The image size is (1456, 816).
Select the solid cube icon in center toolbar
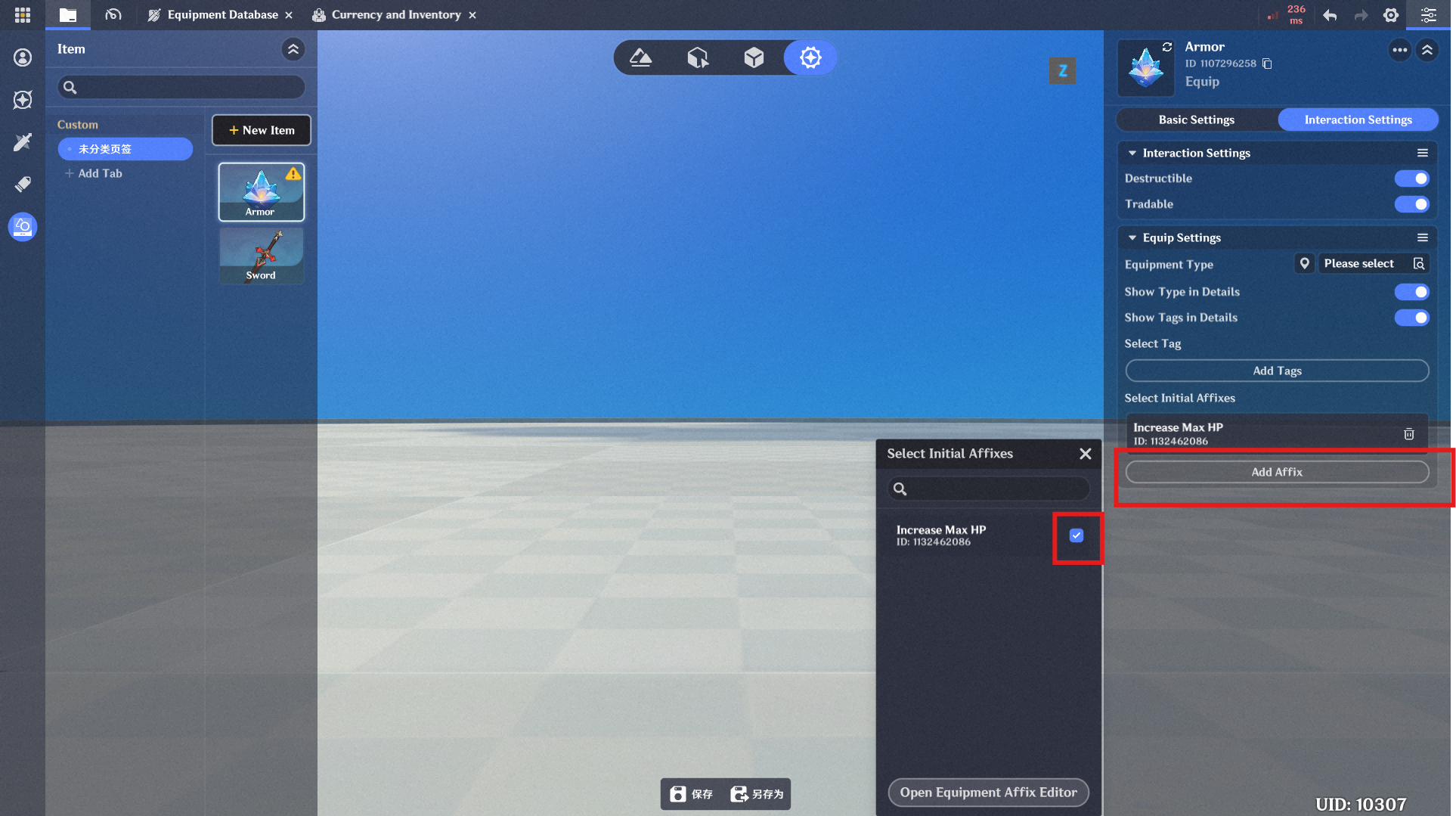[754, 57]
